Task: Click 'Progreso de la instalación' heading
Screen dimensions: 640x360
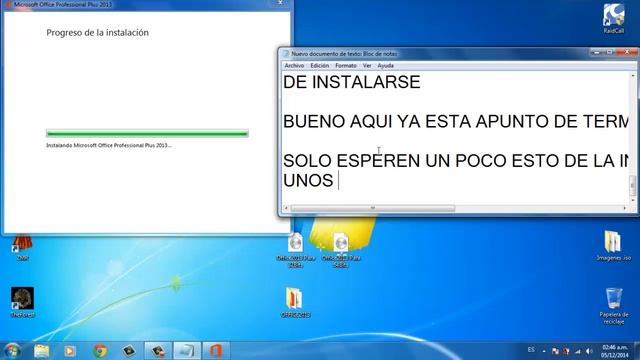Action: point(97,33)
